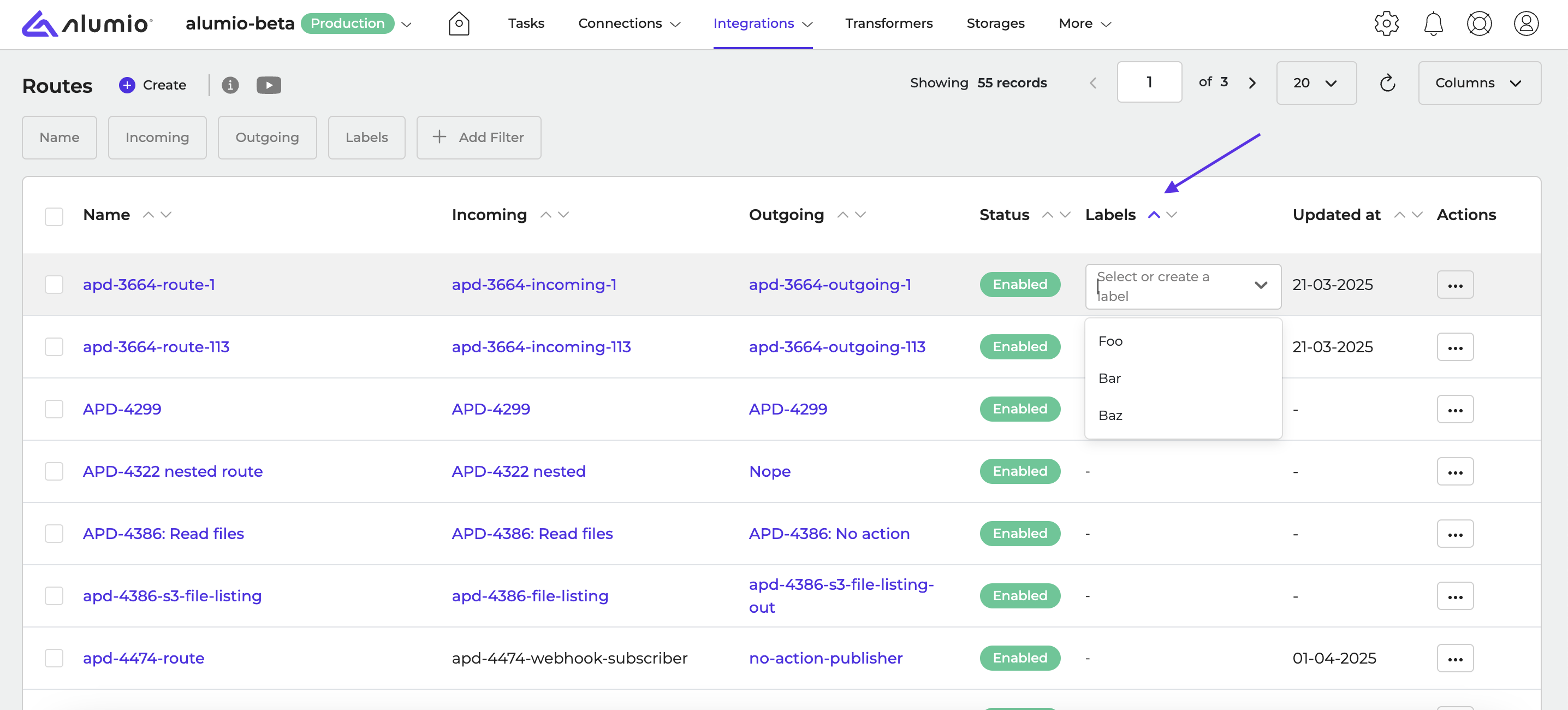Select the APD-4299 row checkbox
The height and width of the screenshot is (710, 1568).
(54, 409)
